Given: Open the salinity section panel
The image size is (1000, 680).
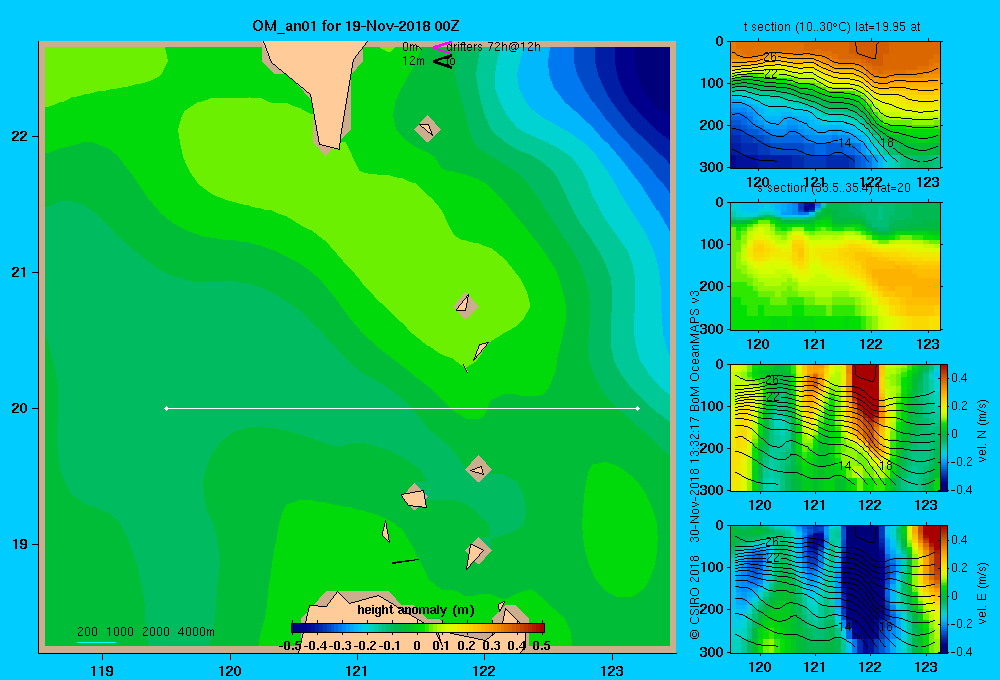Looking at the screenshot, I should (835, 266).
